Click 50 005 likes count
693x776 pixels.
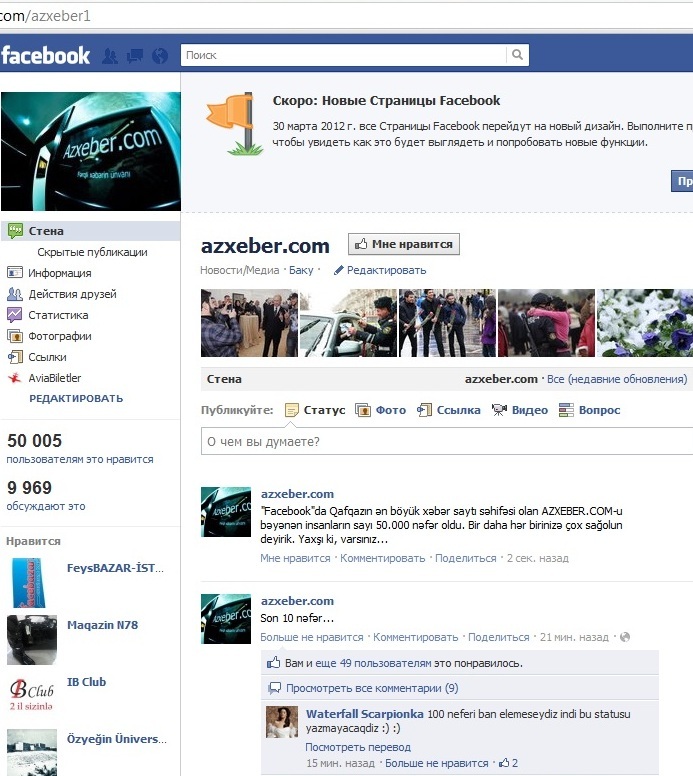pyautogui.click(x=34, y=440)
